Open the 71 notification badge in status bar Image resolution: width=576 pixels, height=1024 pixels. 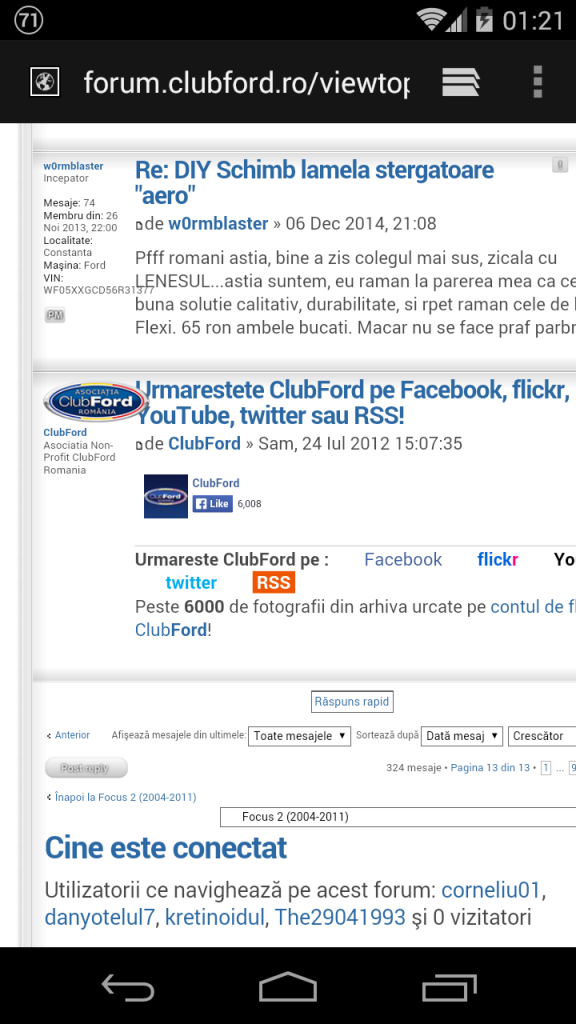coord(29,20)
